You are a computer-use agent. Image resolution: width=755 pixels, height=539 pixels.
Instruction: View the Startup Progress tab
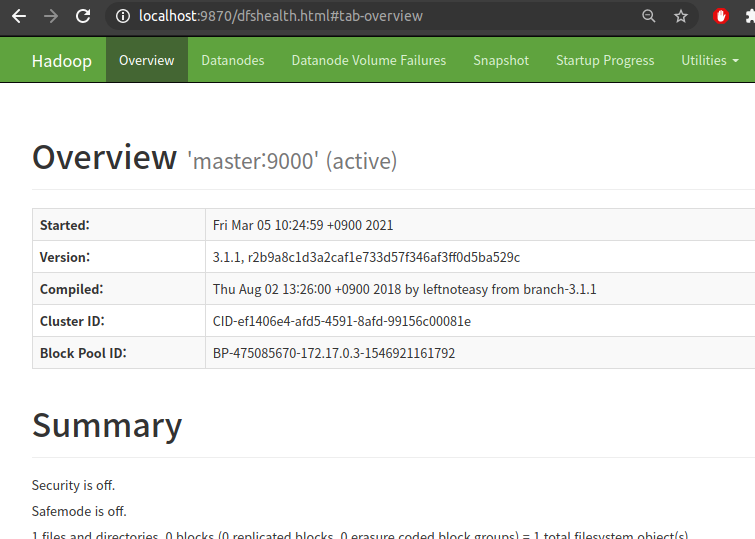(x=605, y=60)
